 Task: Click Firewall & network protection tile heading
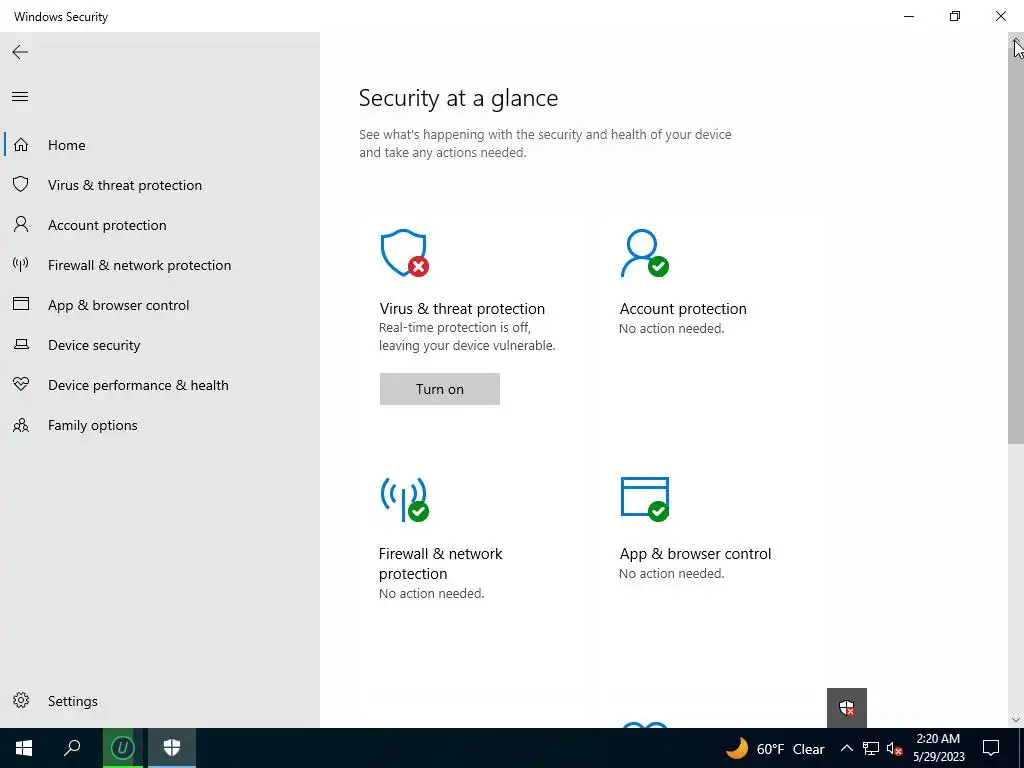click(x=440, y=563)
